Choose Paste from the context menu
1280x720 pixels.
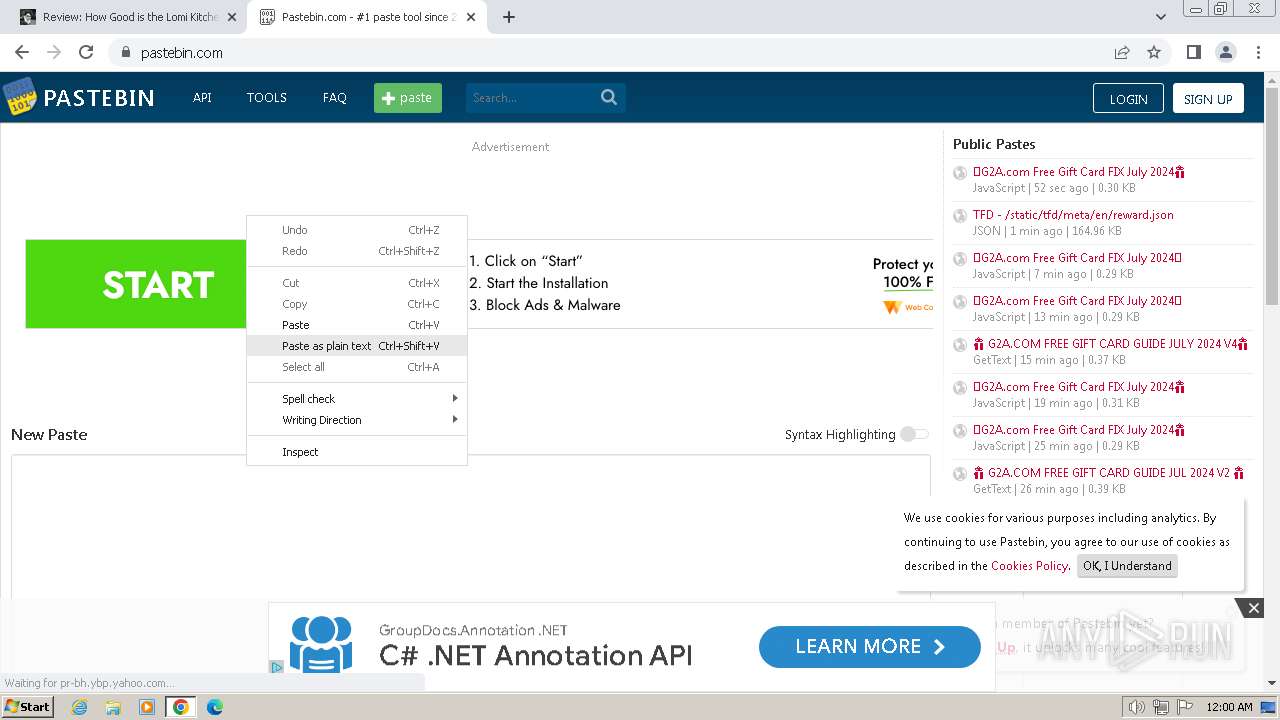click(357, 325)
